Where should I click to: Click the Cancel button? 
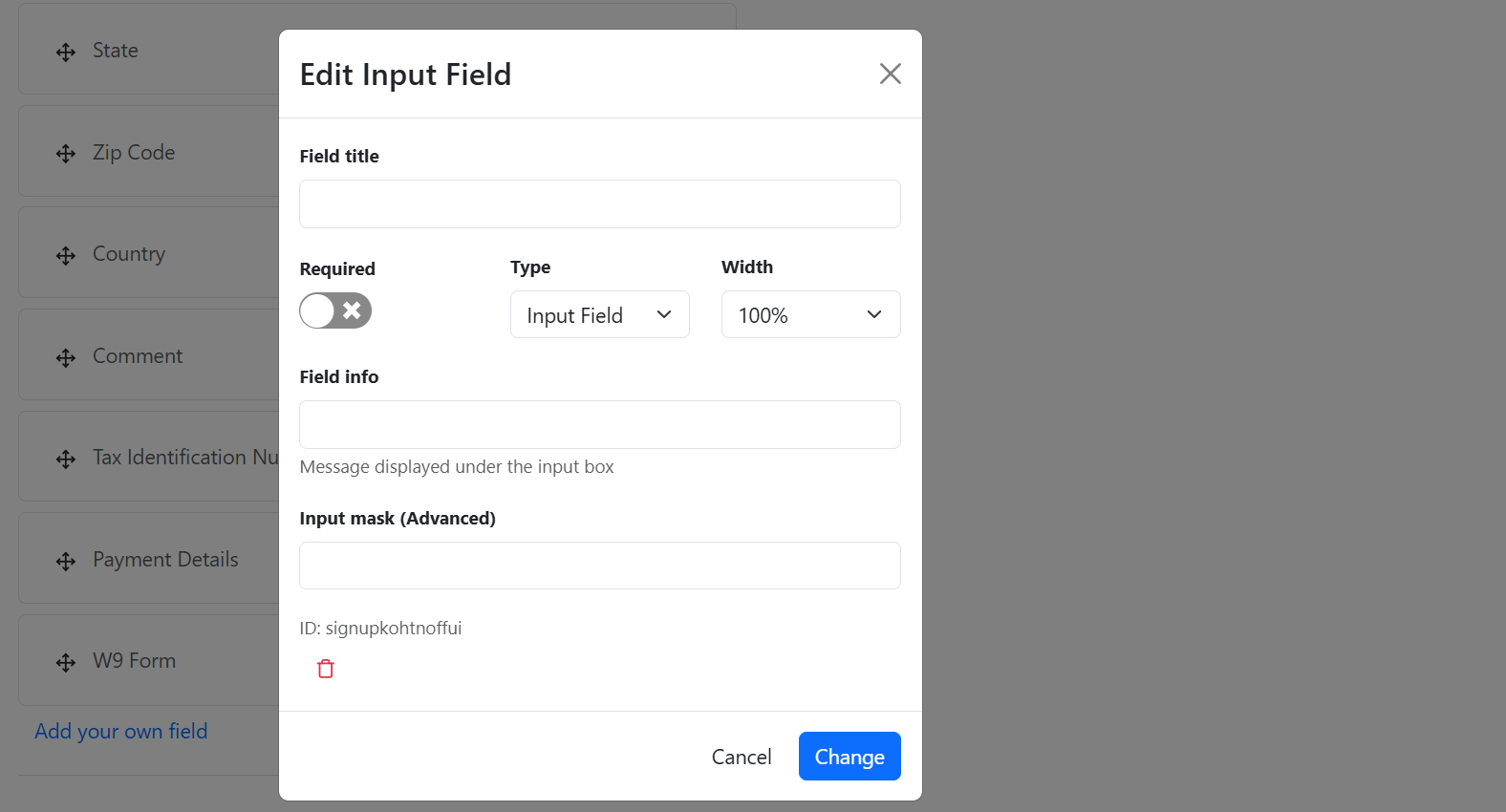click(x=741, y=757)
